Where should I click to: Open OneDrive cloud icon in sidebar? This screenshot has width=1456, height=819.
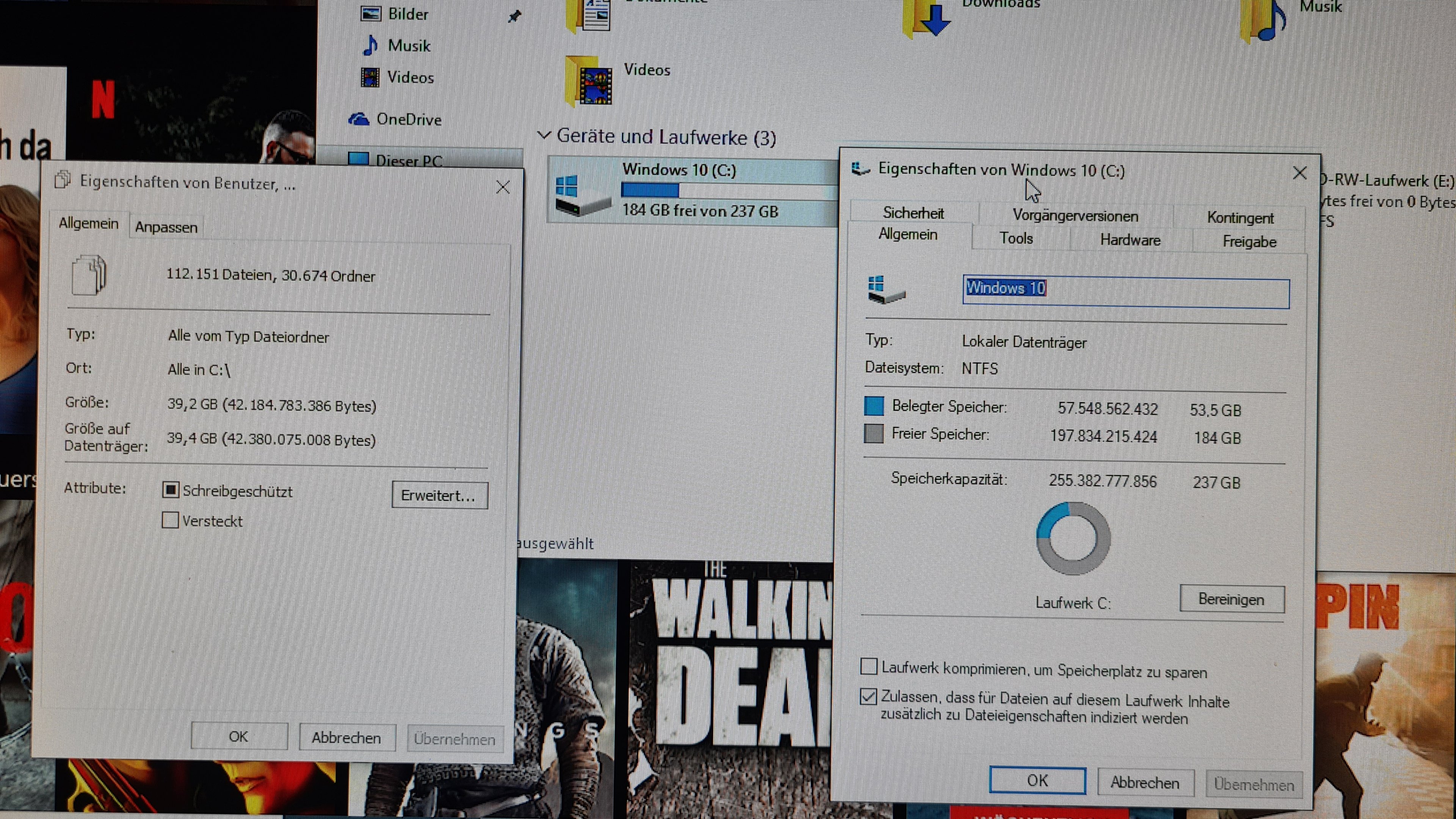point(359,119)
